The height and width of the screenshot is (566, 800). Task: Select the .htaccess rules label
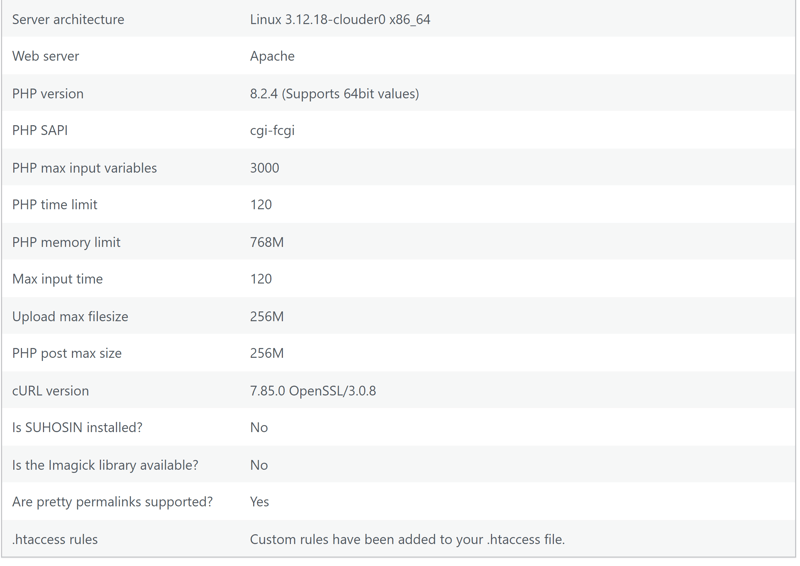[x=55, y=539]
